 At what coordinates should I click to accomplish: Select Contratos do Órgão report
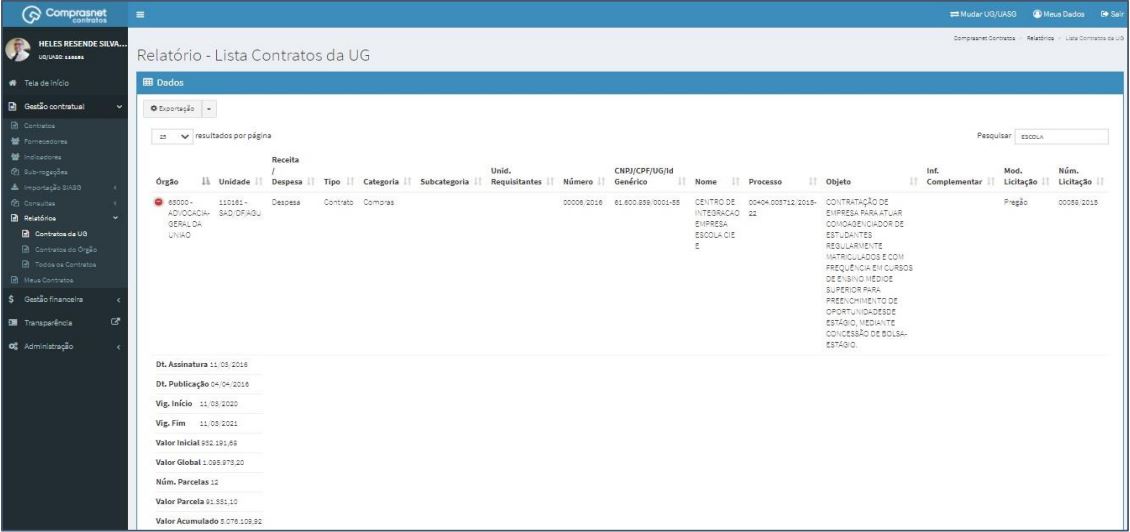tap(64, 249)
